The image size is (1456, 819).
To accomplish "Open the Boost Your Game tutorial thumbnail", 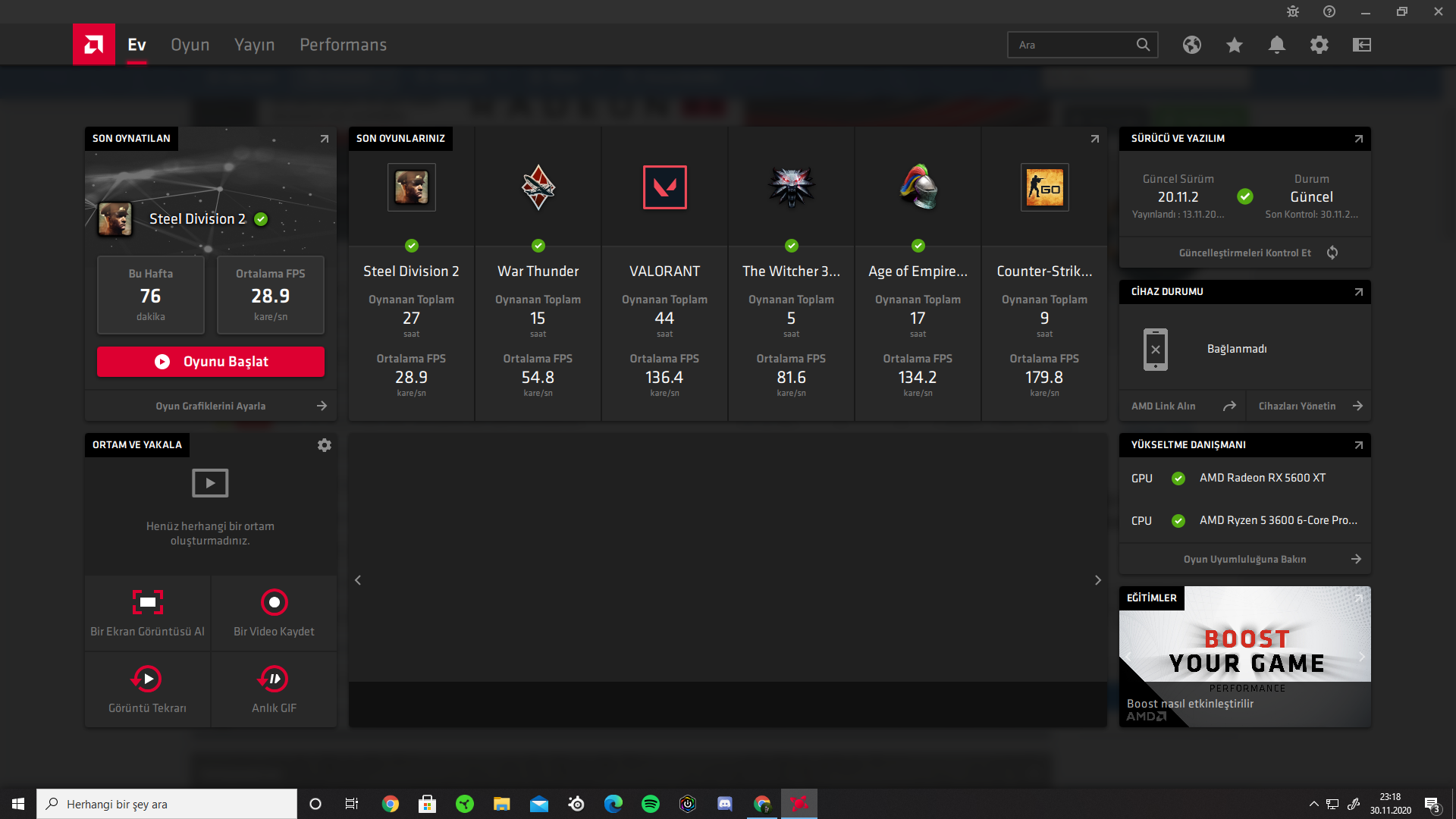I will 1245,657.
